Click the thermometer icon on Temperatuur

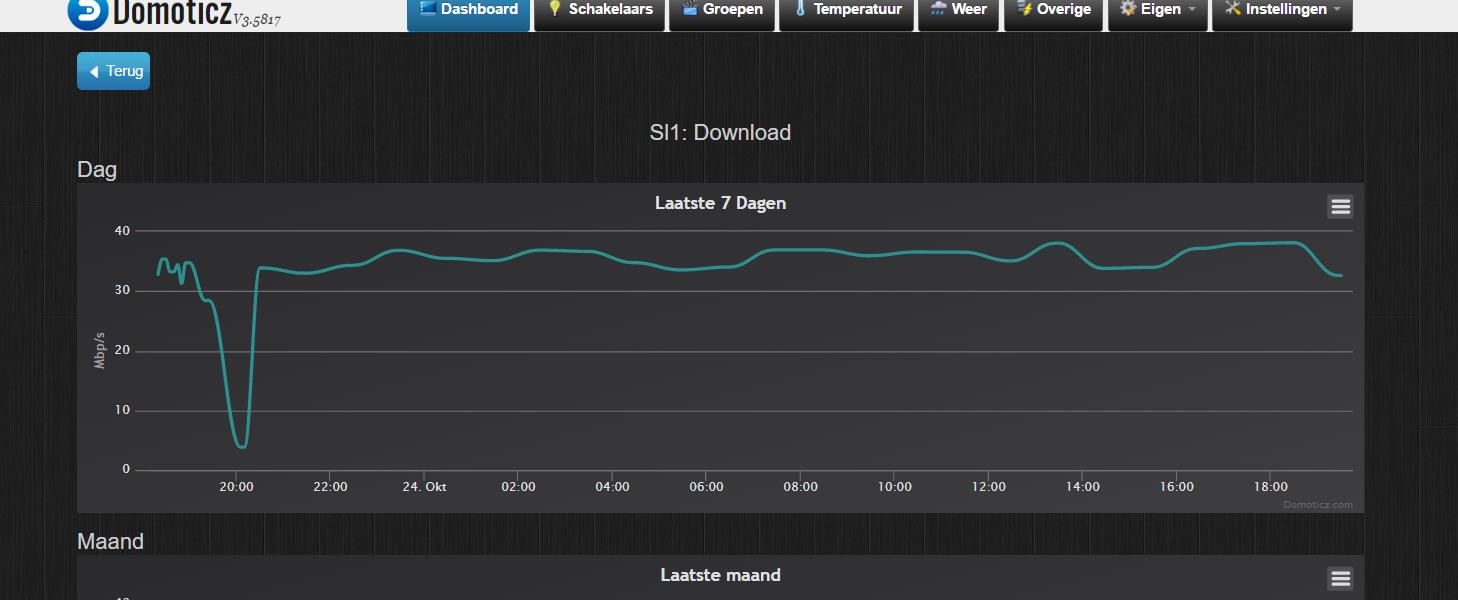(800, 9)
